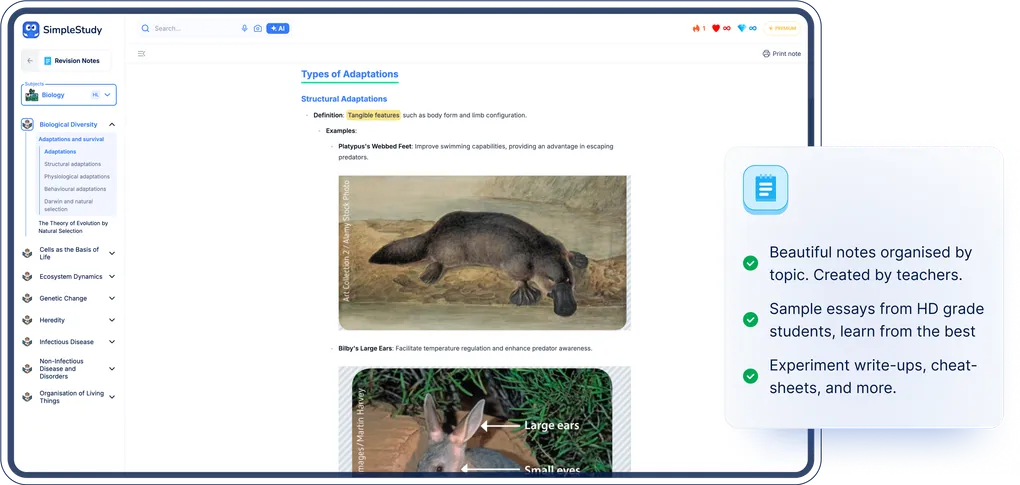
Task: Click checkmark beside Sample essays
Action: [x=750, y=320]
